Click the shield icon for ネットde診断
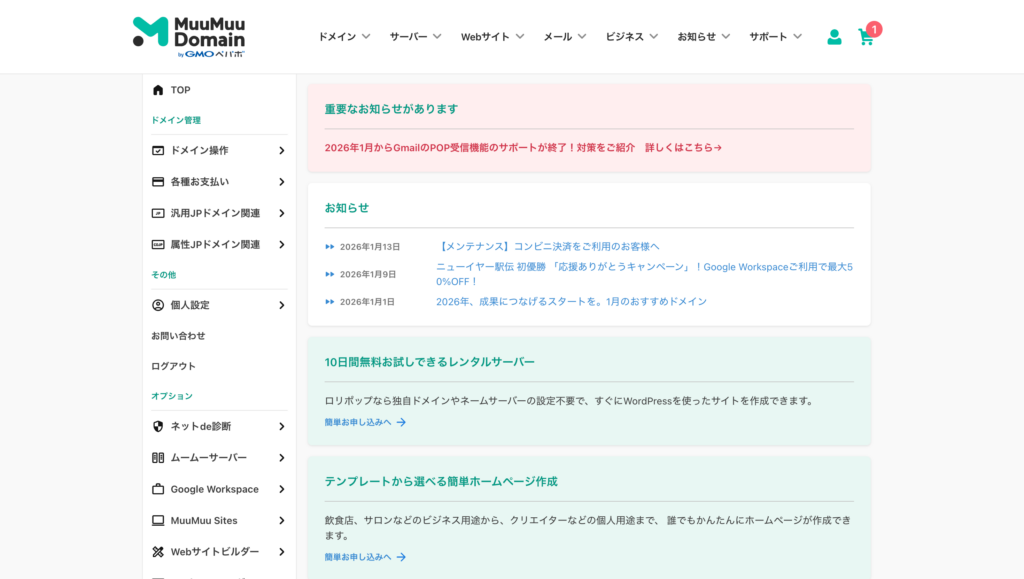The image size is (1024, 579). tap(158, 426)
